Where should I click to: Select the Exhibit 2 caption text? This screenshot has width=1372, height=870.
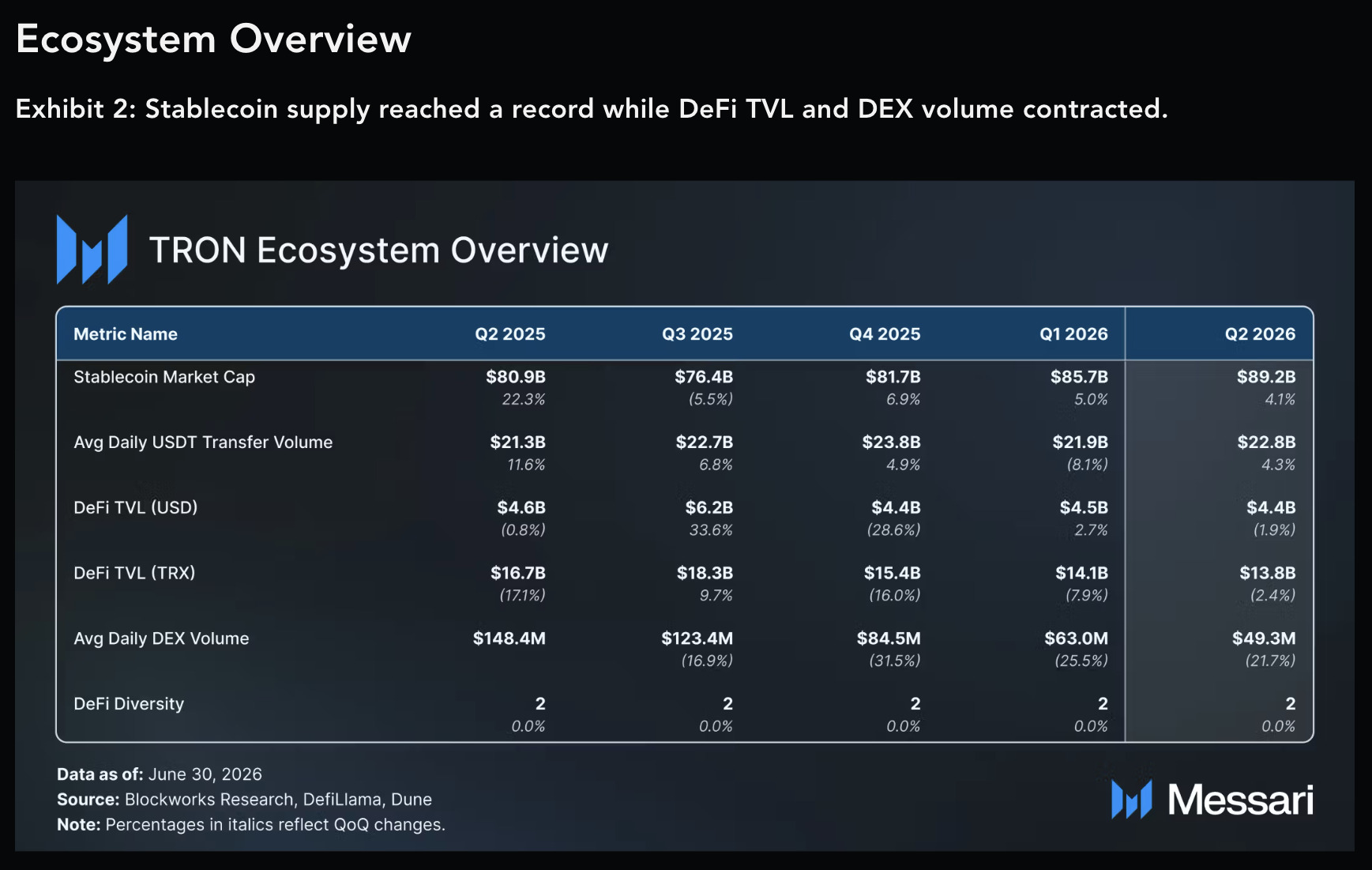tap(592, 109)
